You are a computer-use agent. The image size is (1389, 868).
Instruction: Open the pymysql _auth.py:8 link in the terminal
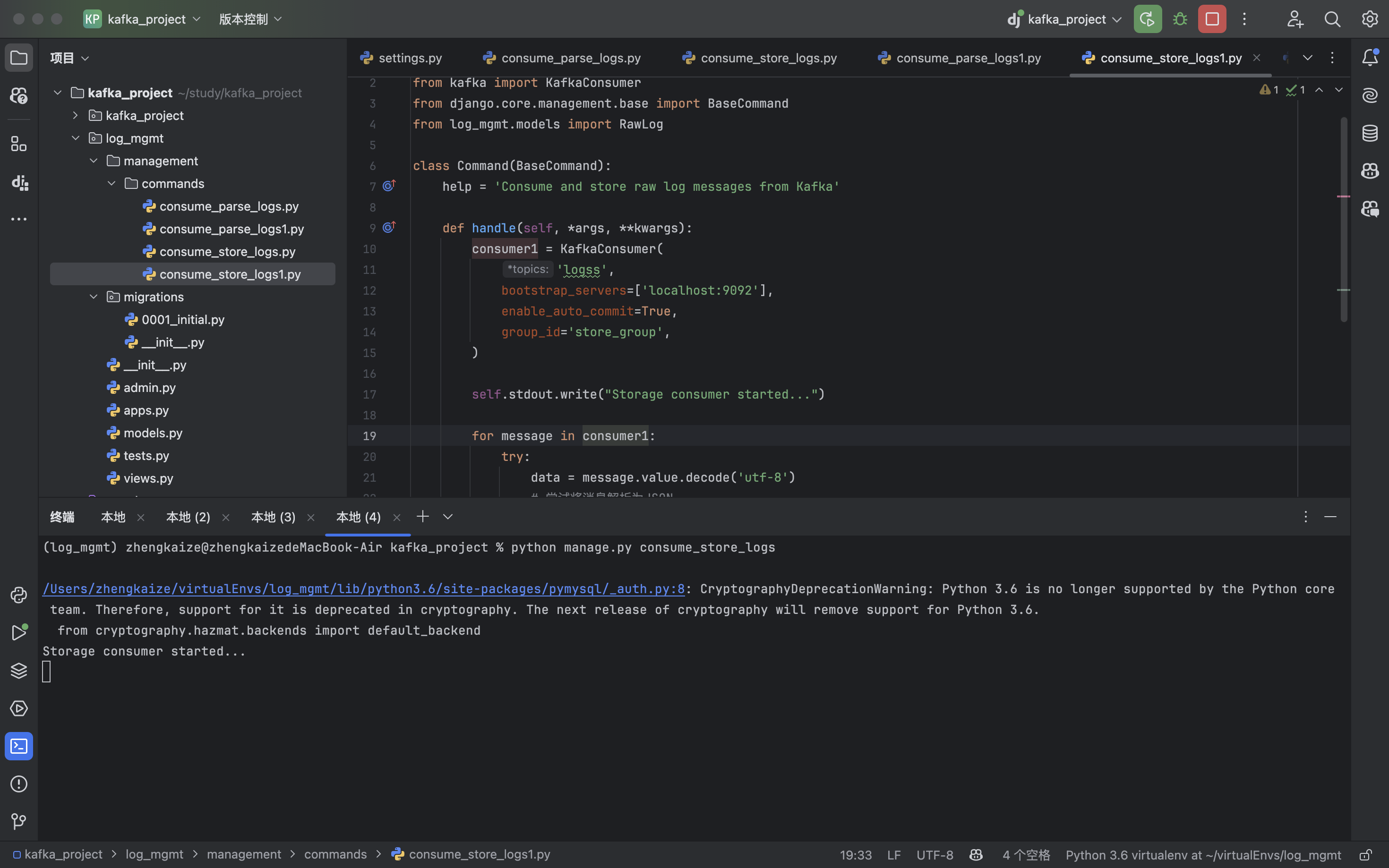point(363,589)
